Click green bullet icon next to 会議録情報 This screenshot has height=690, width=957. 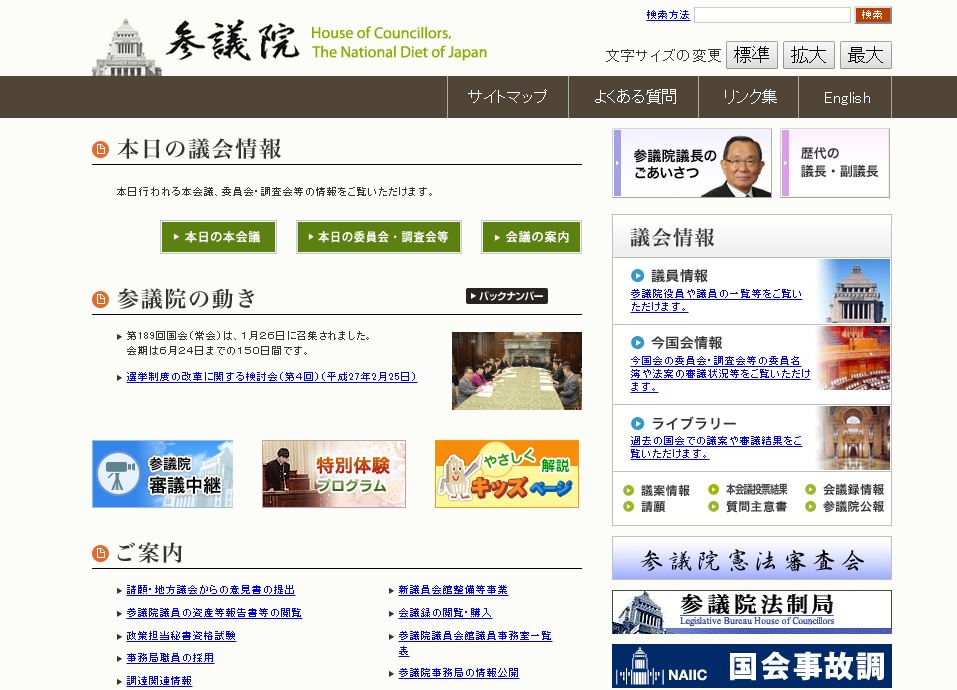tap(811, 489)
